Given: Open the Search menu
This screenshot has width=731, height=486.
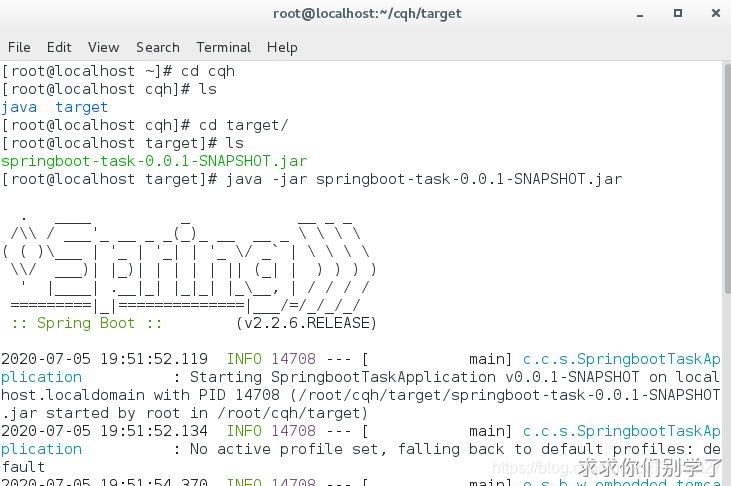Looking at the screenshot, I should pos(158,48).
